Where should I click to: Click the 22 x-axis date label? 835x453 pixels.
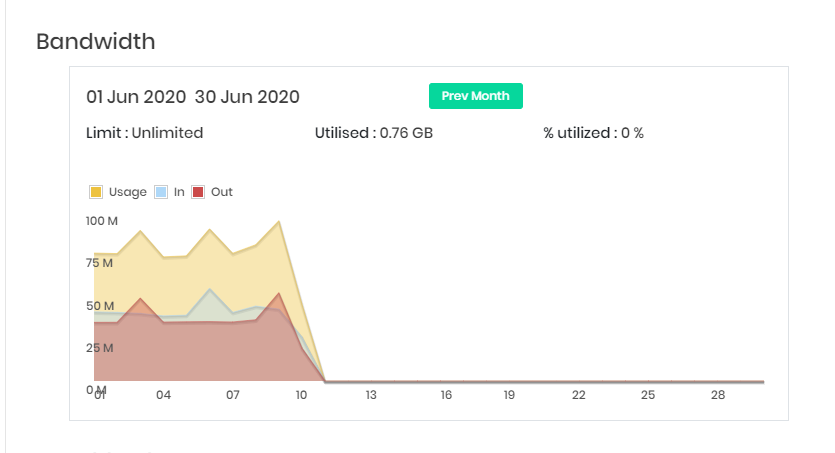[x=579, y=395]
